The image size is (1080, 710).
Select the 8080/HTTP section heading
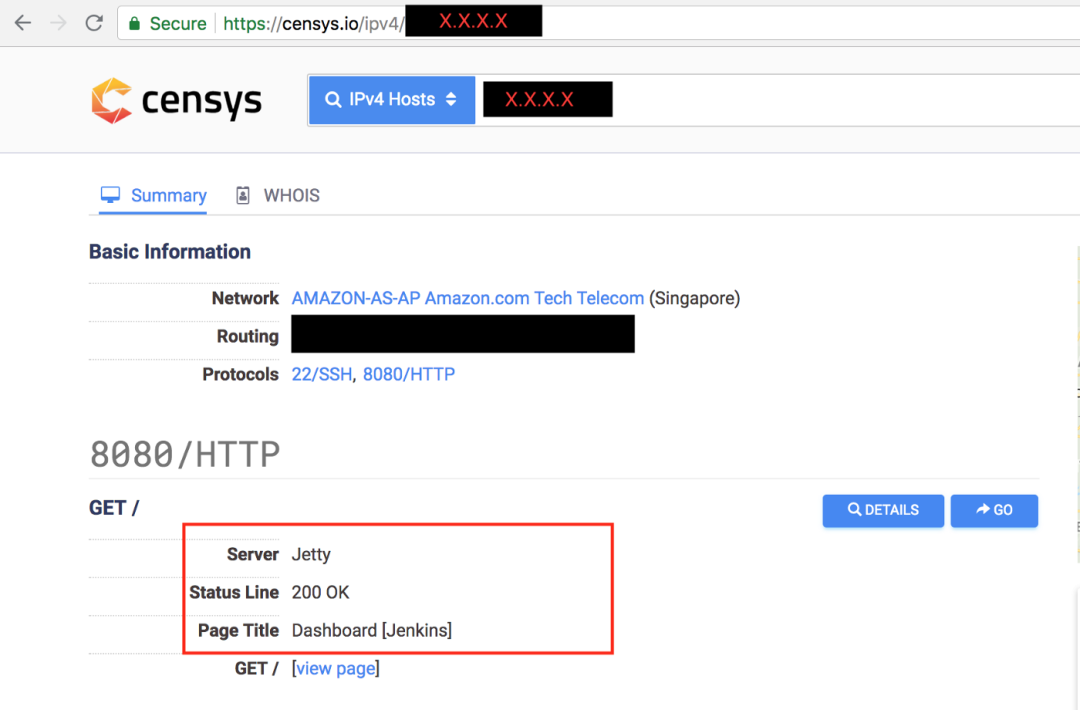[185, 454]
